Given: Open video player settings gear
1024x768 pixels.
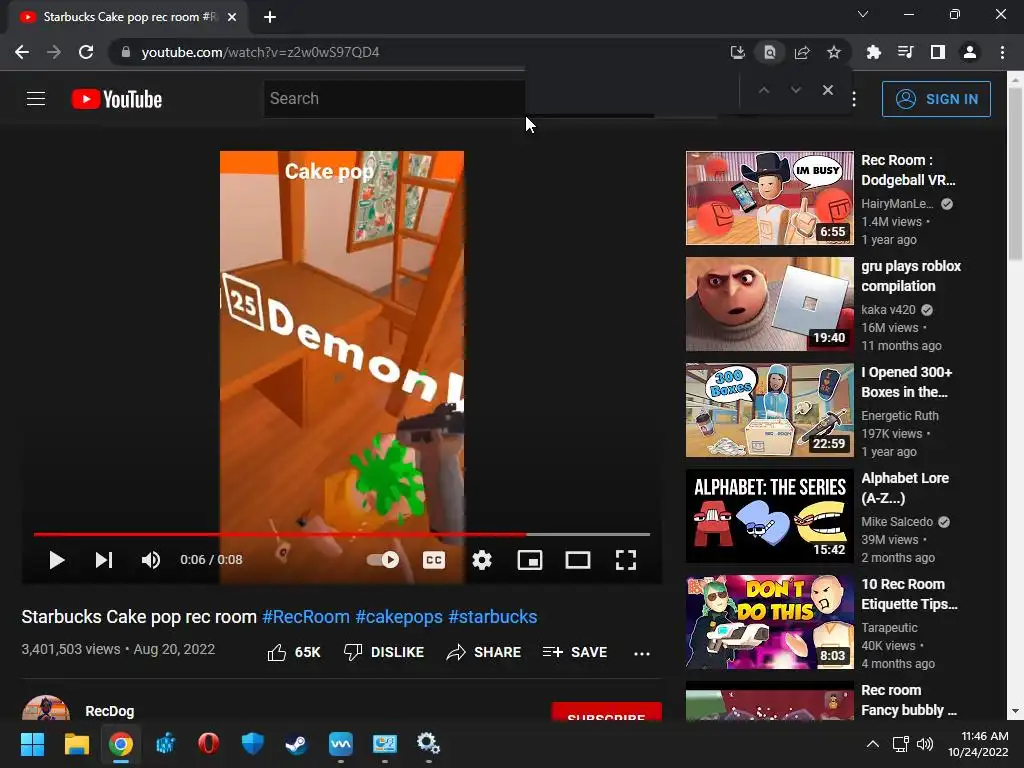Looking at the screenshot, I should (x=482, y=560).
